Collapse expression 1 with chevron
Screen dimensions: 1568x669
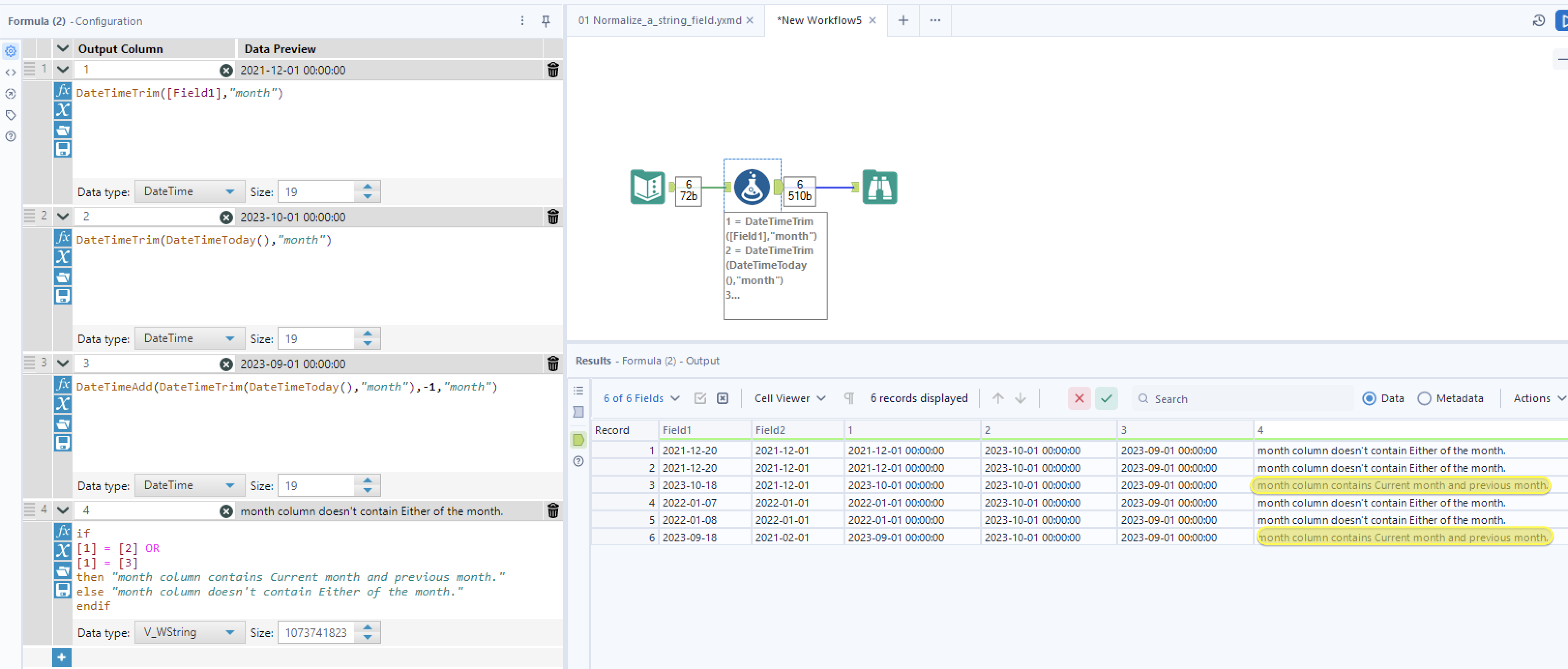63,69
